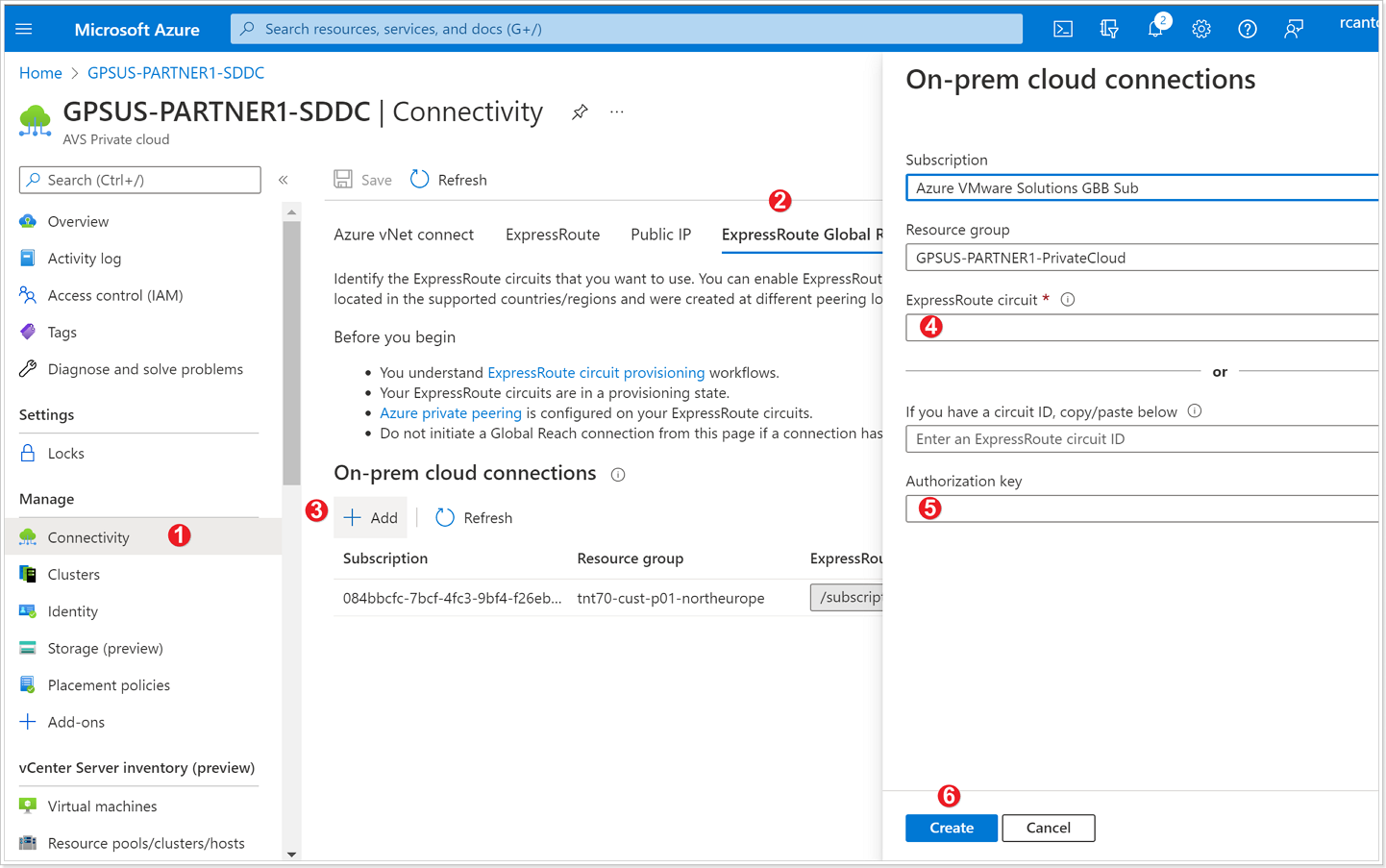Screen dimensions: 1386x868
Task: Click the AVS Private cloud resource icon
Action: pyautogui.click(x=36, y=121)
